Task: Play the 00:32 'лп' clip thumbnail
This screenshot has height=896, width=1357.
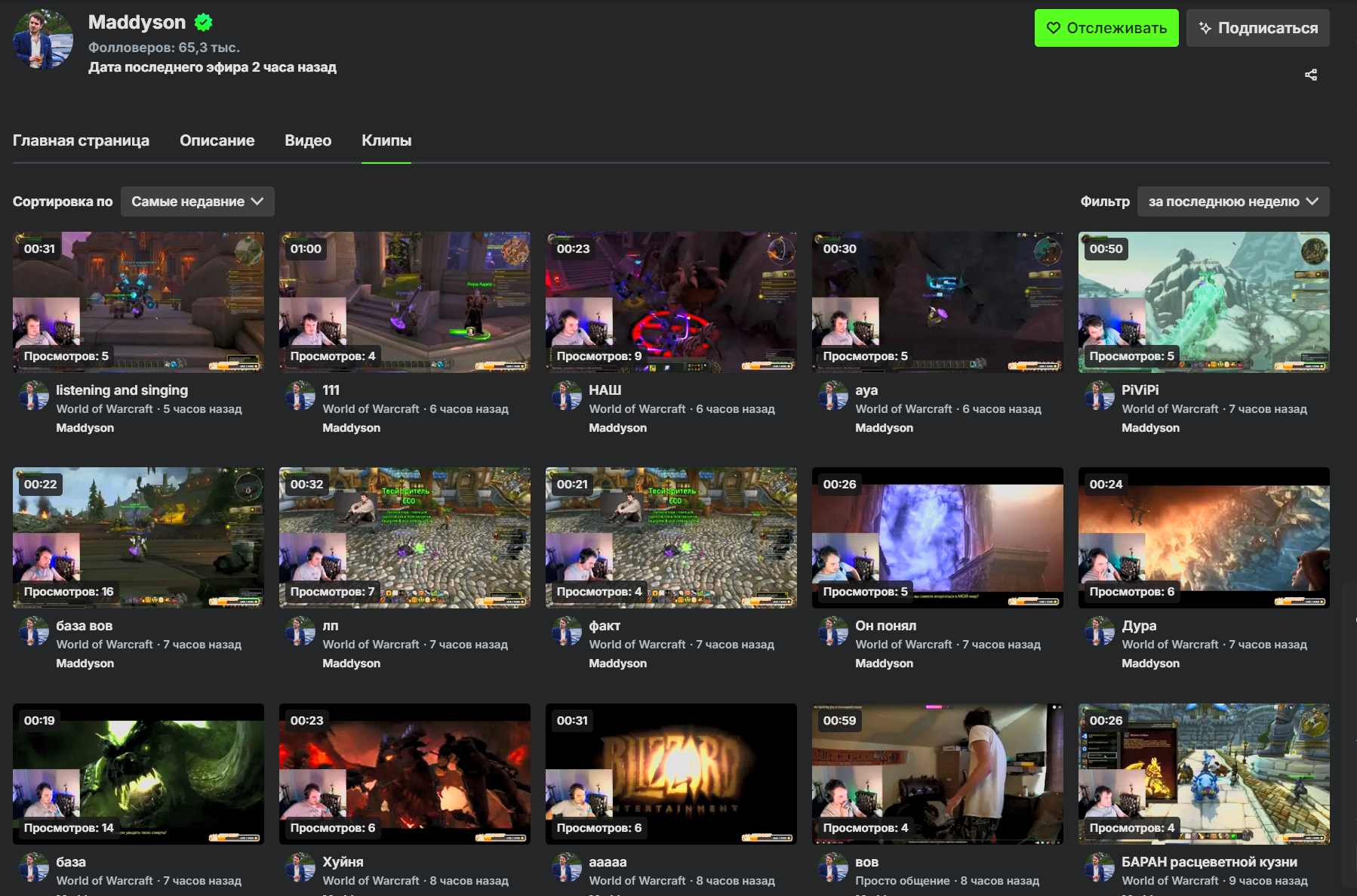Action: (405, 537)
